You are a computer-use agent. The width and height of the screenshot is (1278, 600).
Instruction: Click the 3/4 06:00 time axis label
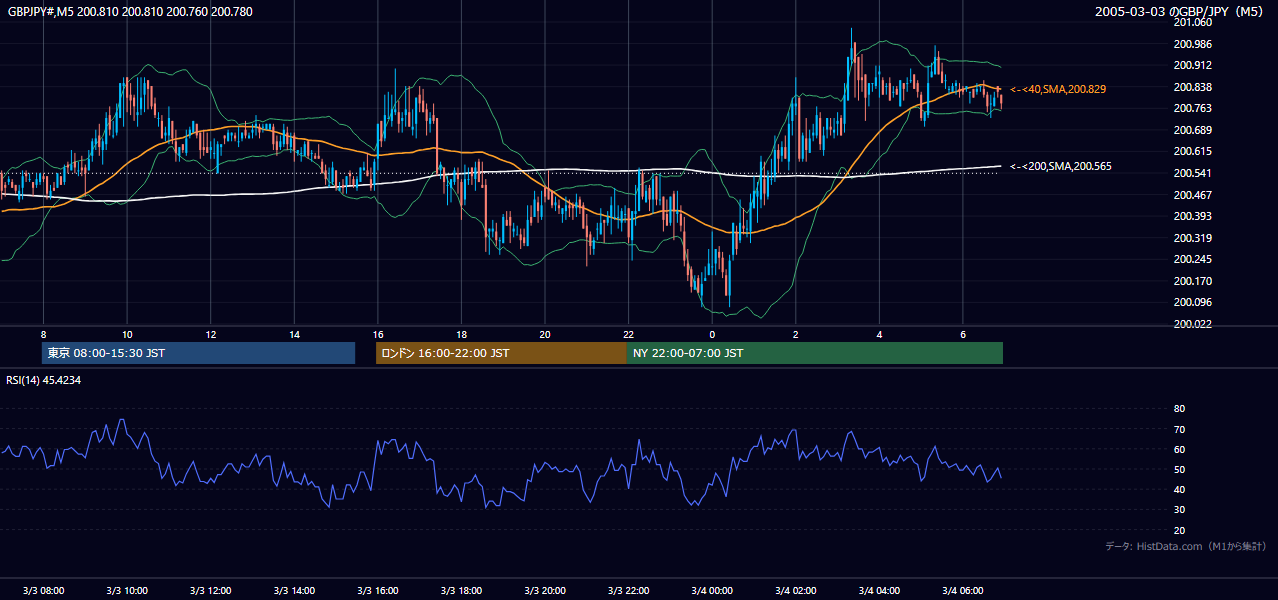[962, 591]
